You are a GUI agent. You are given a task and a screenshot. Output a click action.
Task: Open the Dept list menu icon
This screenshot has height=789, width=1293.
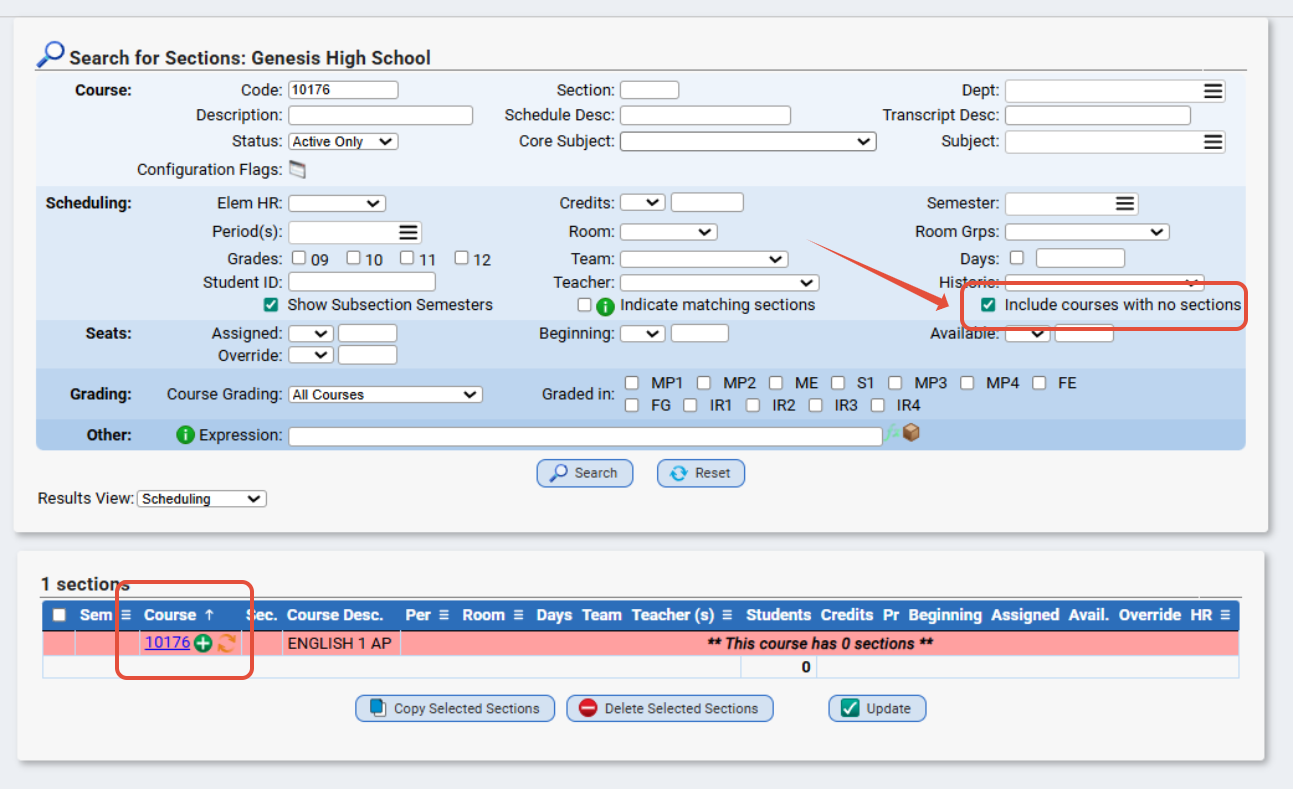coord(1213,91)
